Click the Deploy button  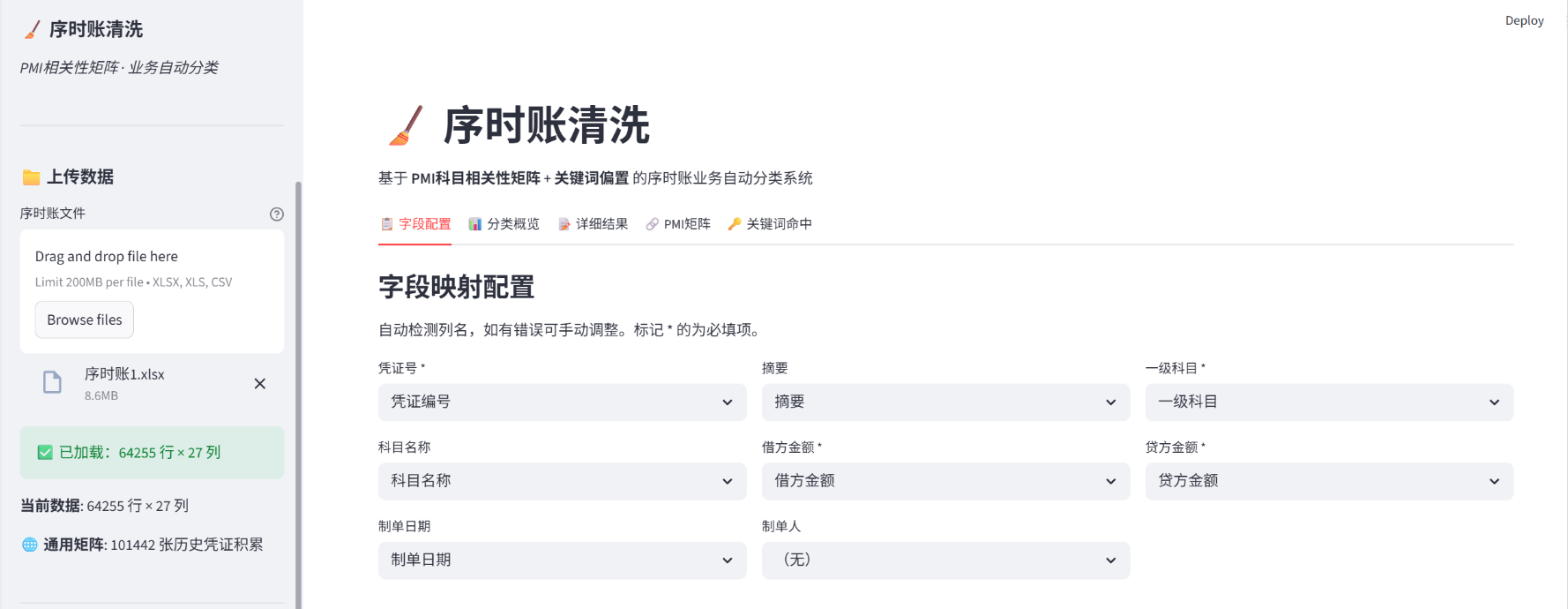1524,20
